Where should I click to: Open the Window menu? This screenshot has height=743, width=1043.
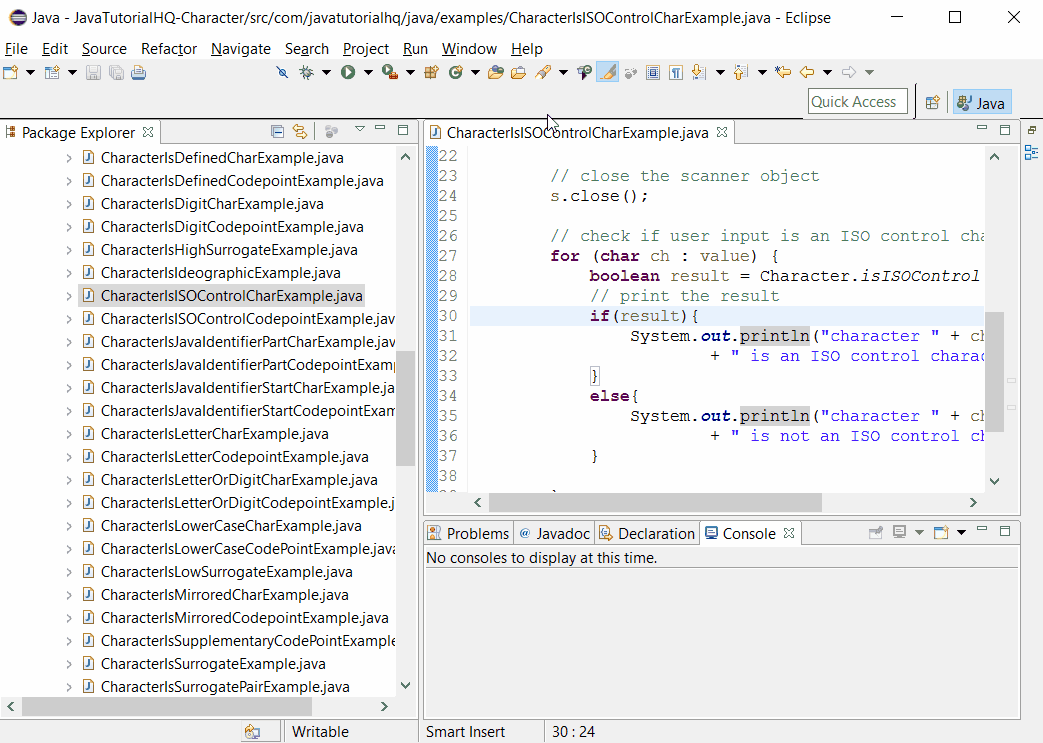tap(469, 49)
